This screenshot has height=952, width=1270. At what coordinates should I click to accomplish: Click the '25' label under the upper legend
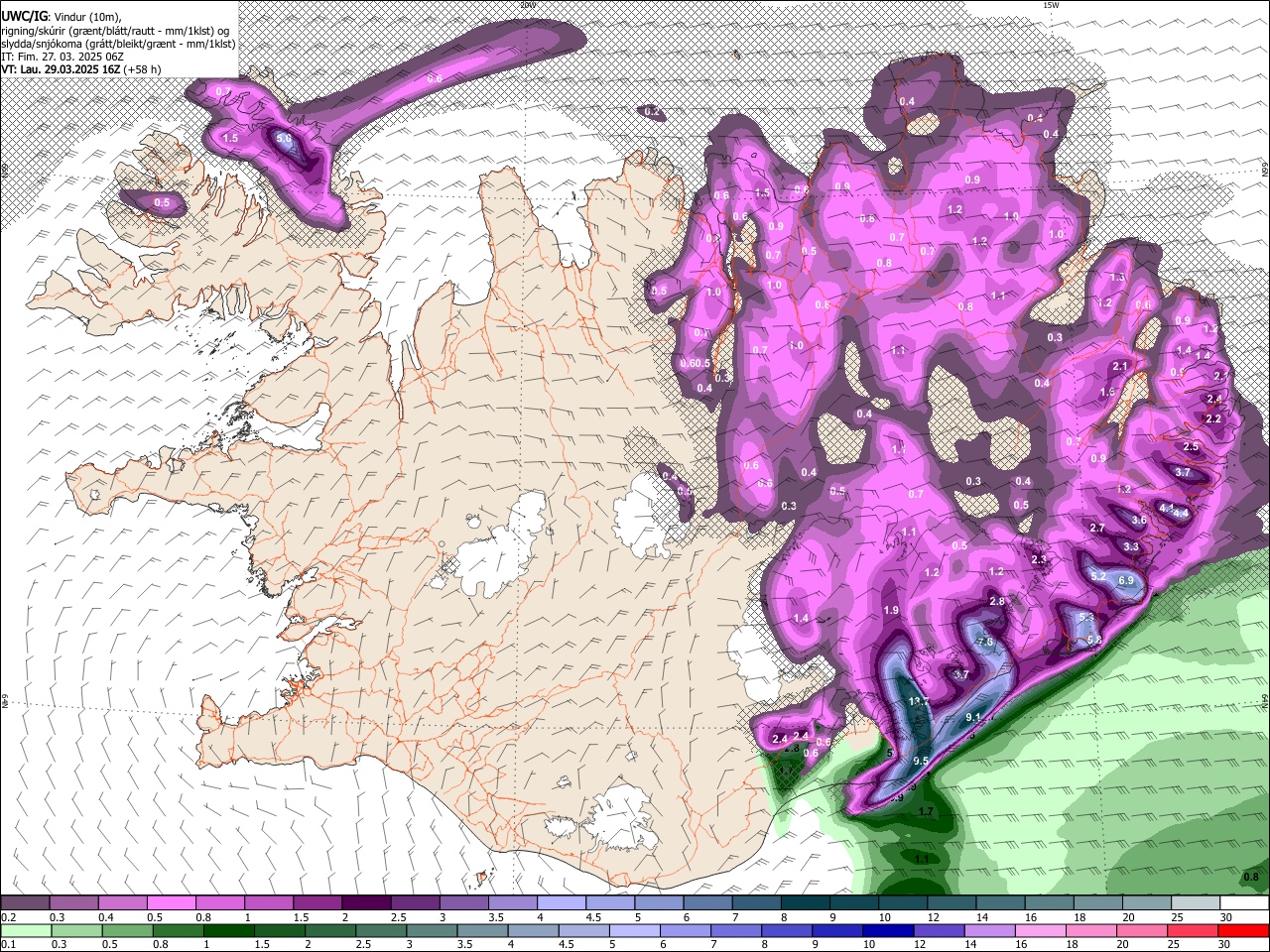tap(1176, 917)
